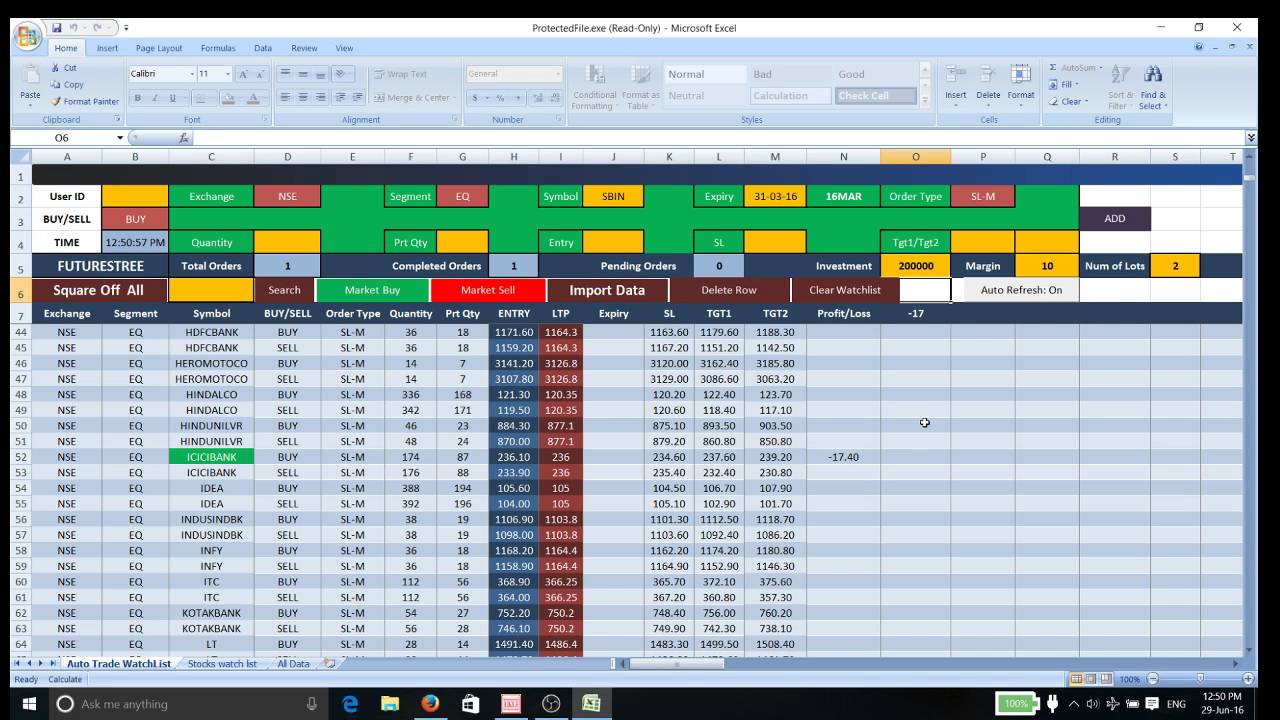Open the Formulas ribbon tab
This screenshot has height=720, width=1280.
[218, 48]
